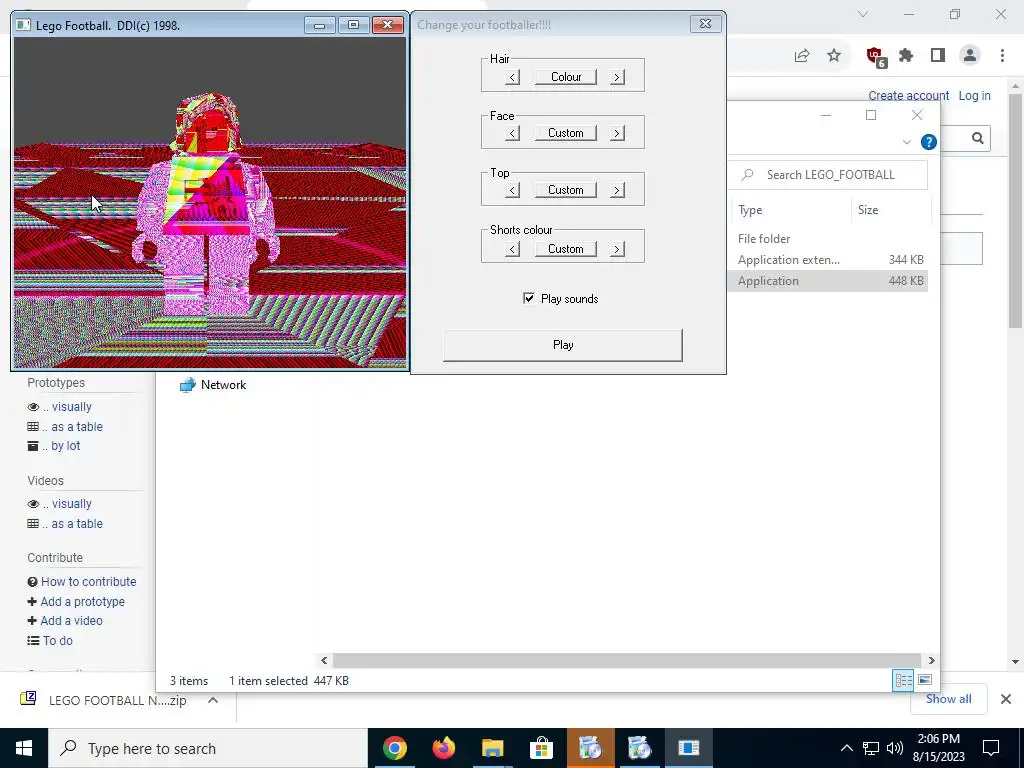This screenshot has width=1024, height=768.
Task: Select next Face option arrow
Action: click(616, 133)
